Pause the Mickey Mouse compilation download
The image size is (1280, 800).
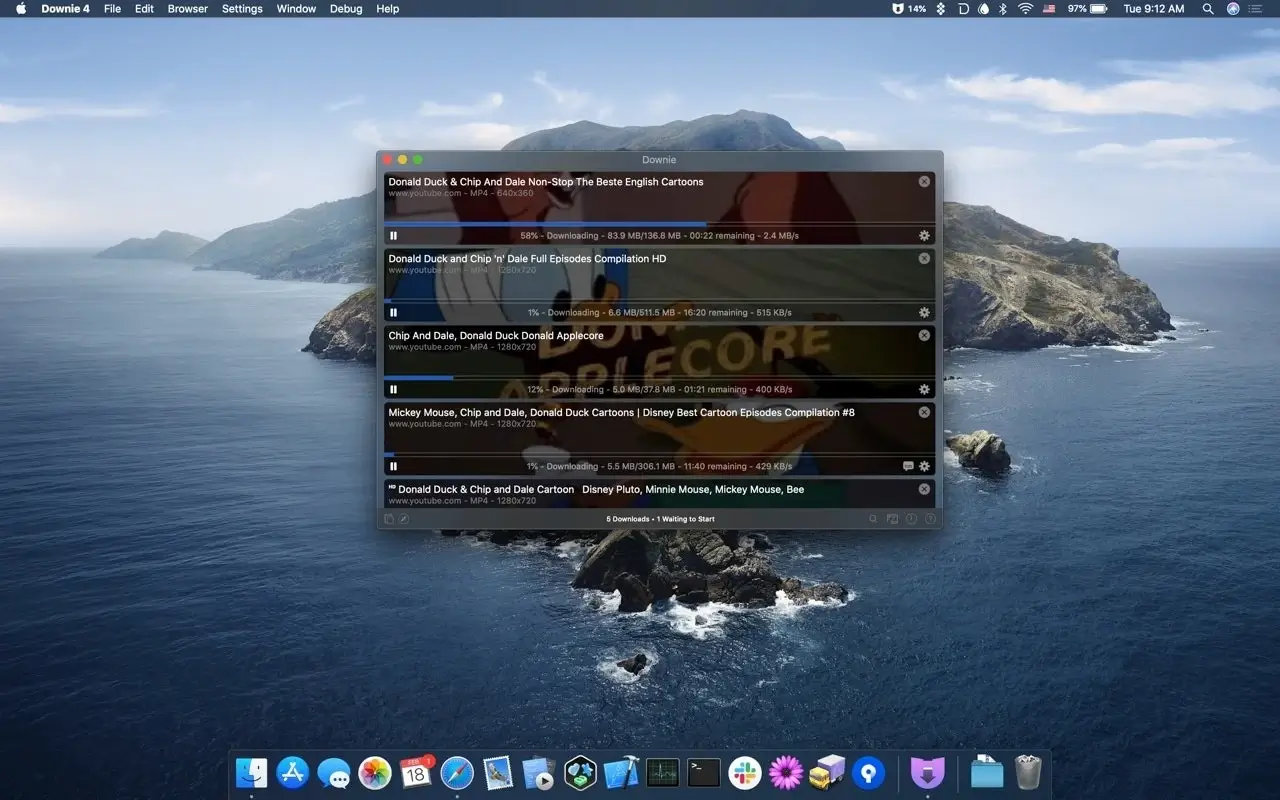393,466
